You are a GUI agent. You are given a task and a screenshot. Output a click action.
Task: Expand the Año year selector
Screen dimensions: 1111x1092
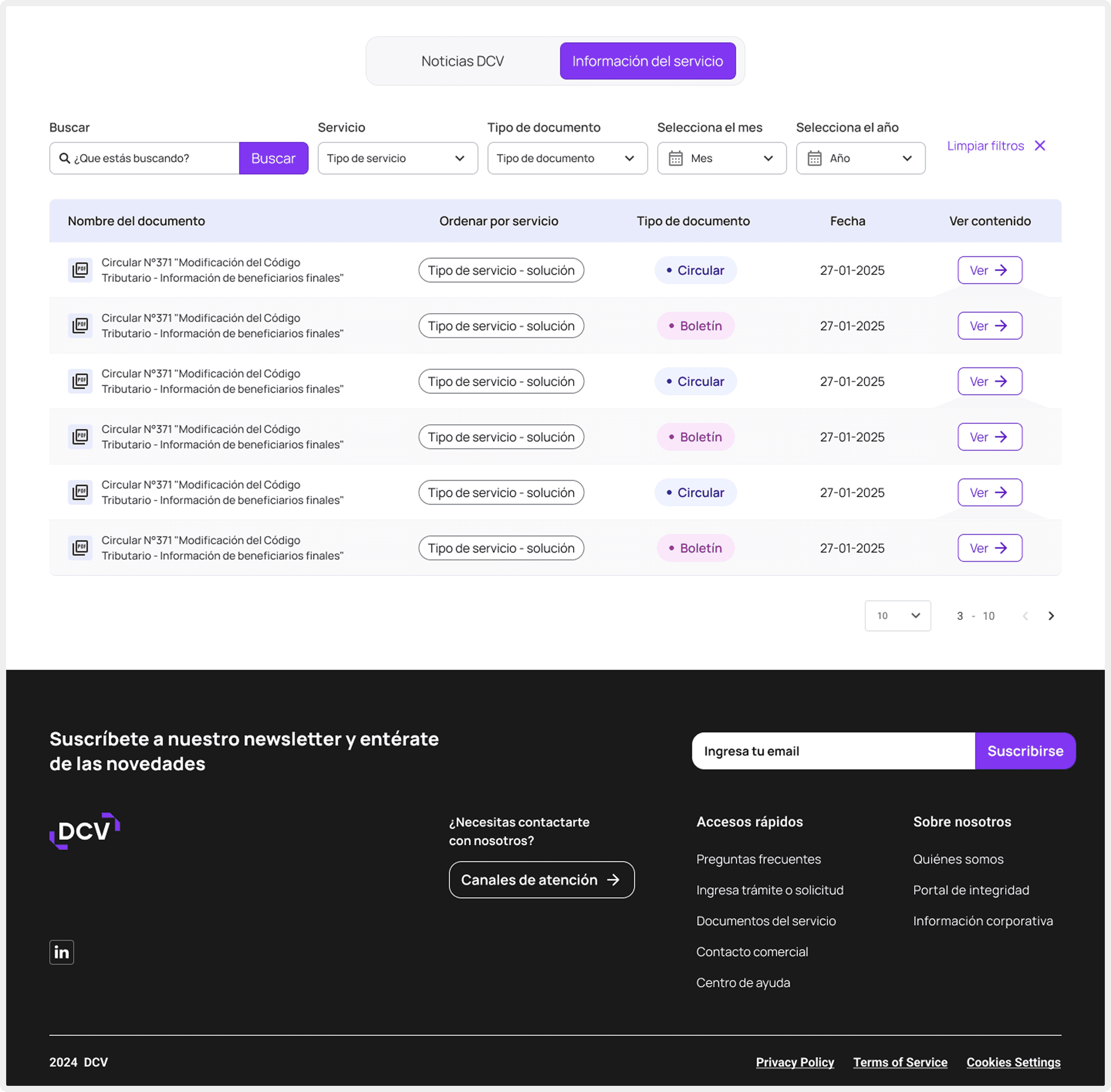(860, 158)
